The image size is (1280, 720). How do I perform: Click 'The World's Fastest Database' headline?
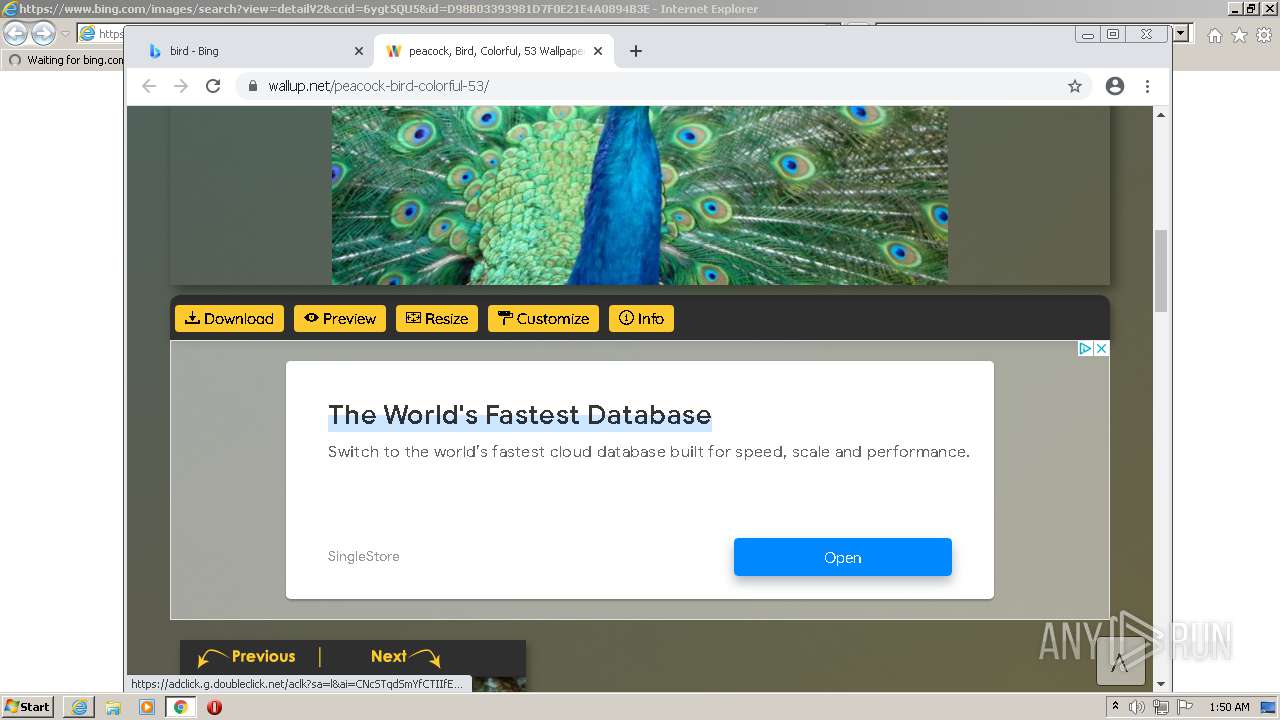[x=520, y=415]
